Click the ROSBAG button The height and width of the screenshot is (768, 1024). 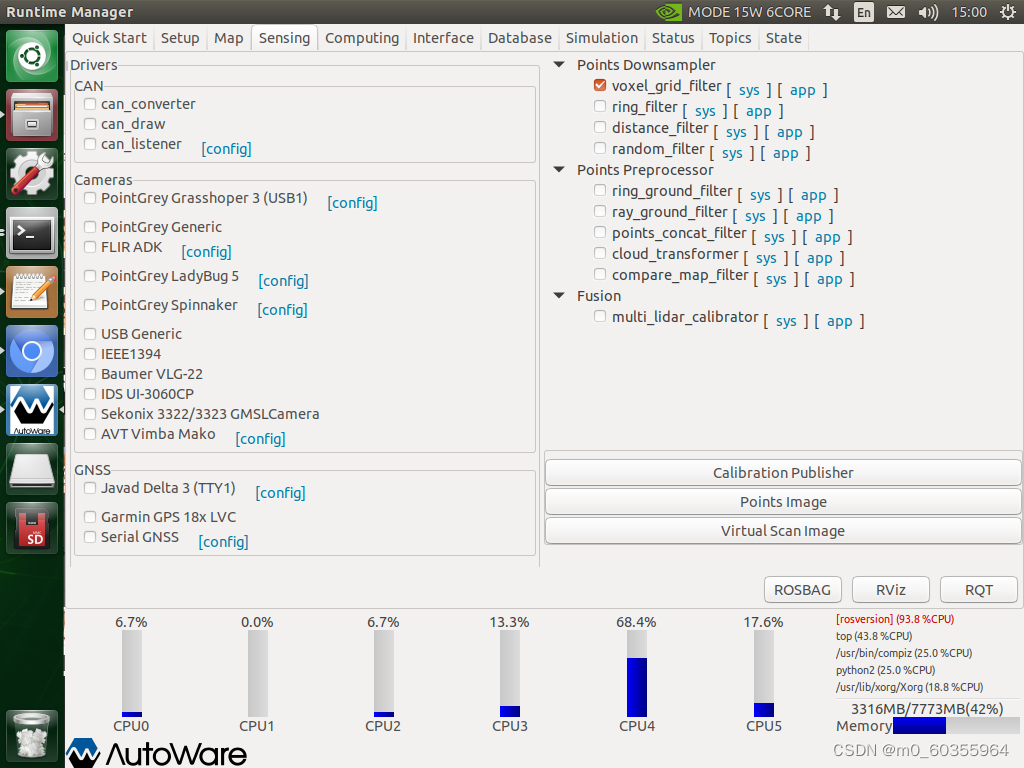[x=802, y=590]
